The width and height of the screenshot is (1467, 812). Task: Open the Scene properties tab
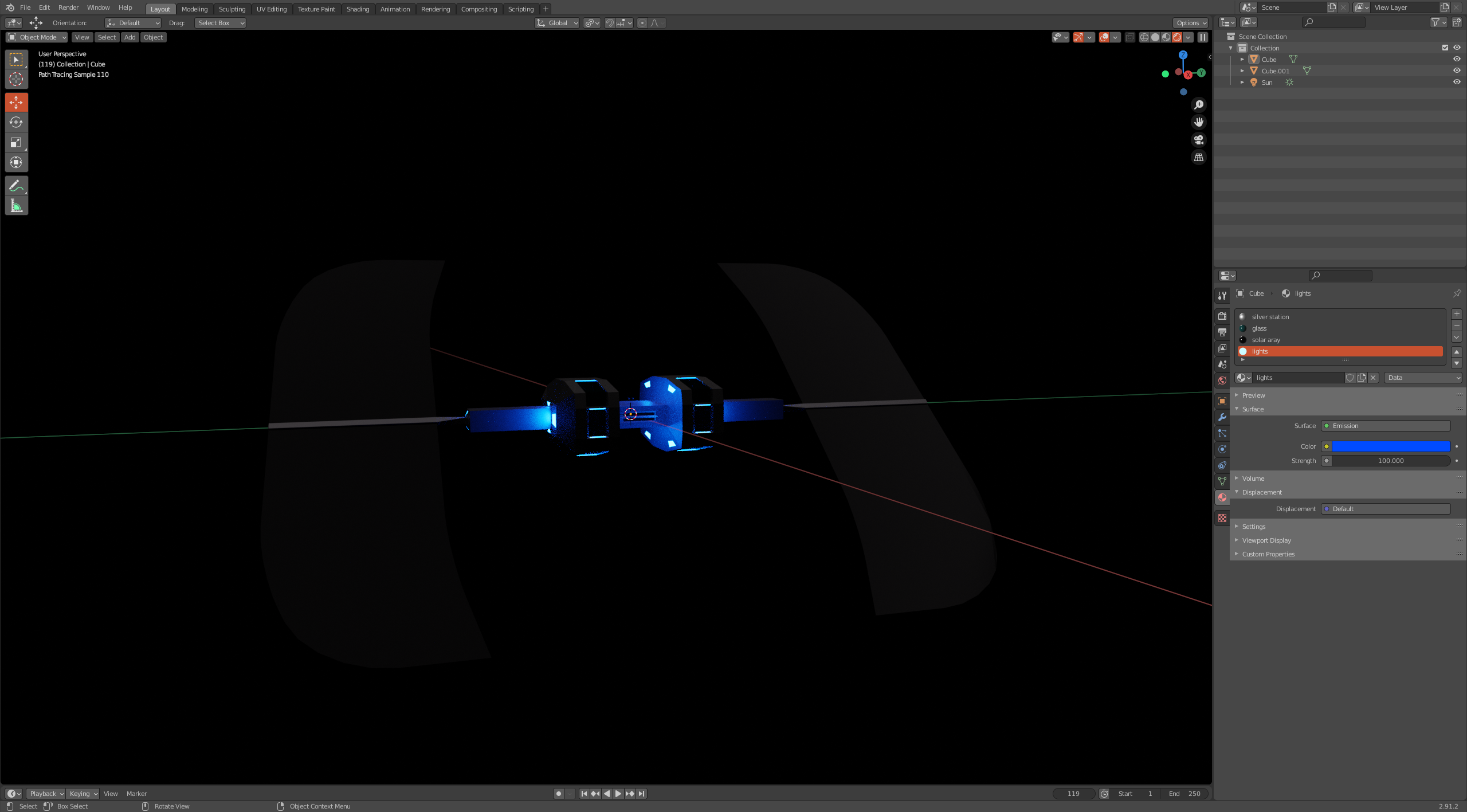(1222, 364)
